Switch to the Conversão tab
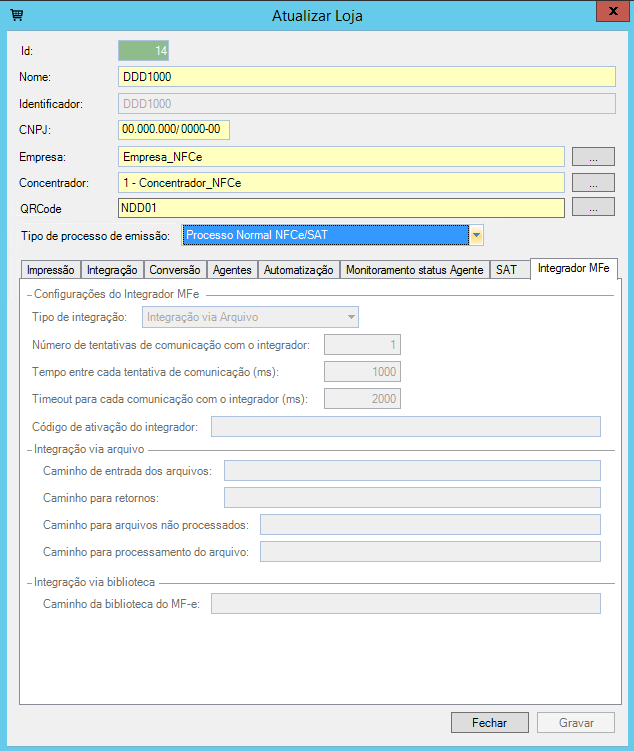The image size is (634, 751). coord(175,270)
